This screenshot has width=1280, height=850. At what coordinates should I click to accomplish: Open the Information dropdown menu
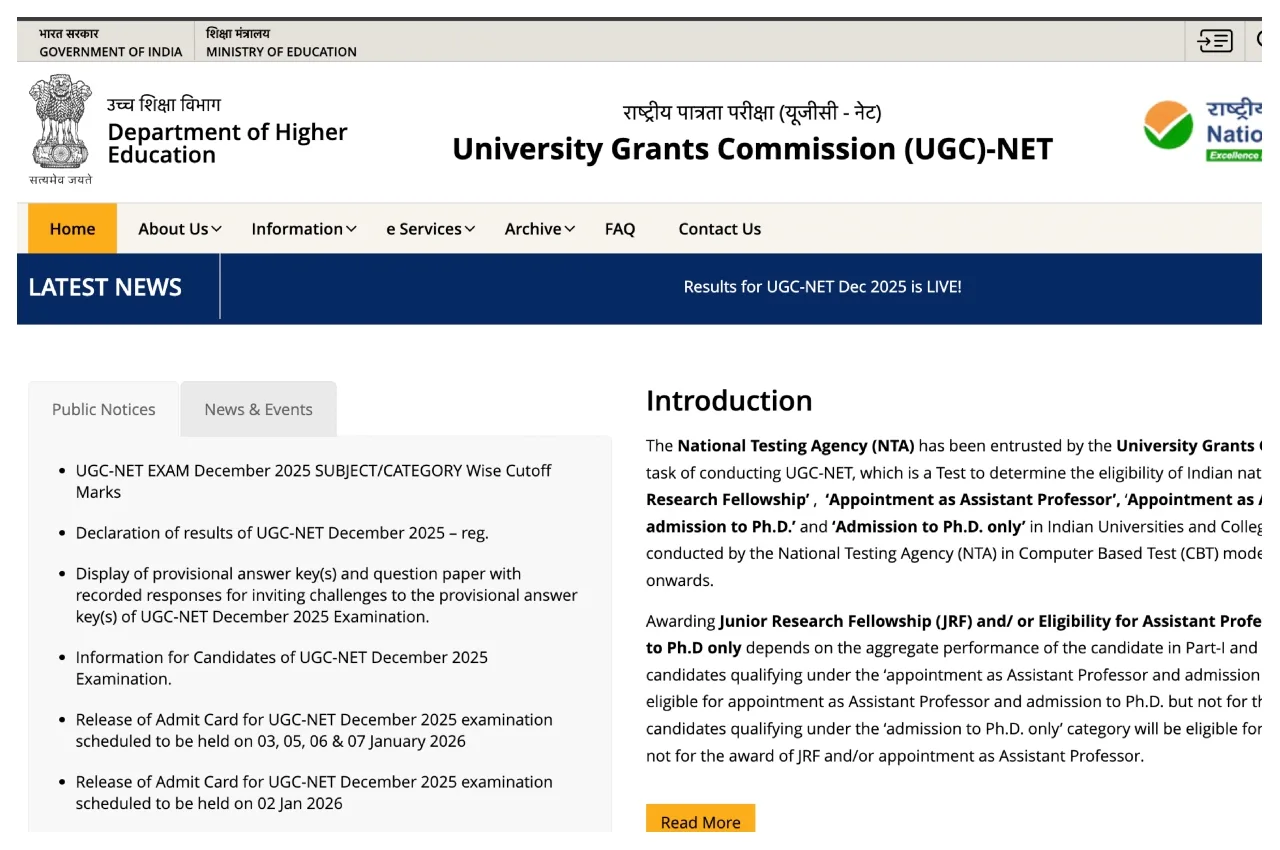(x=304, y=229)
